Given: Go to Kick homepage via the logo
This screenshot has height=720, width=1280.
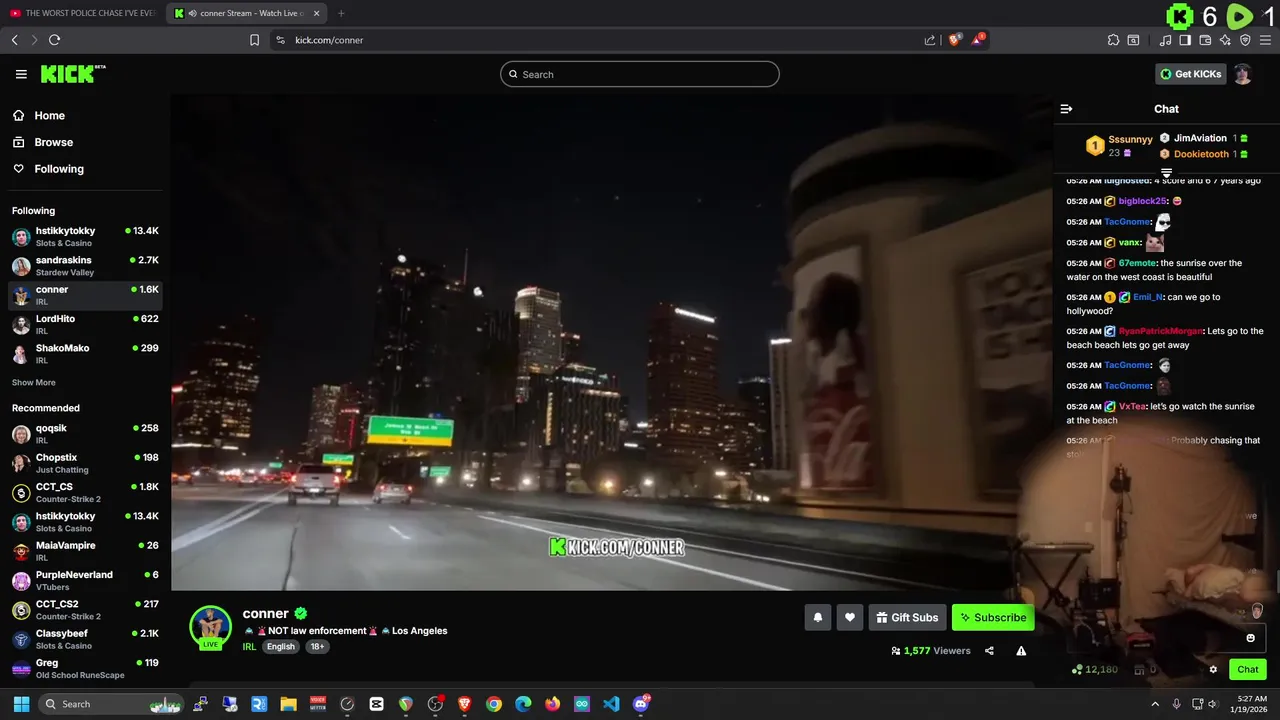Looking at the screenshot, I should tap(73, 74).
